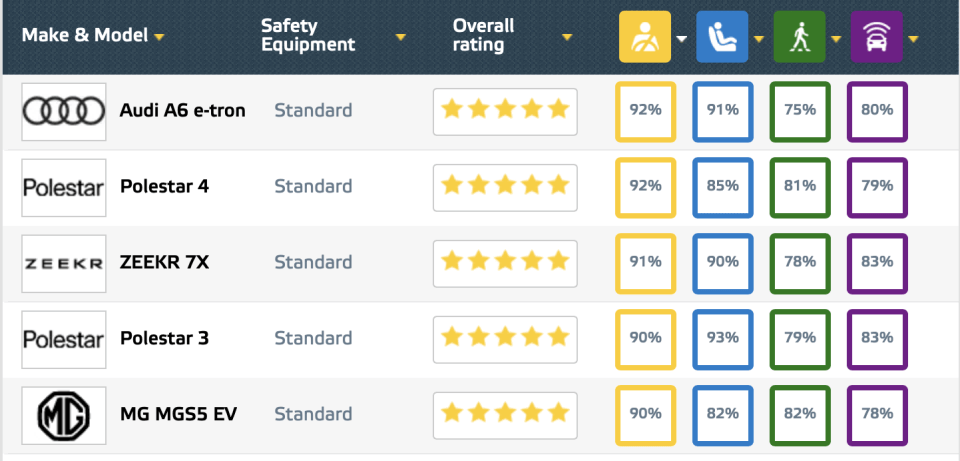
Task: Click the purple Safety Assist car icon
Action: click(876, 37)
